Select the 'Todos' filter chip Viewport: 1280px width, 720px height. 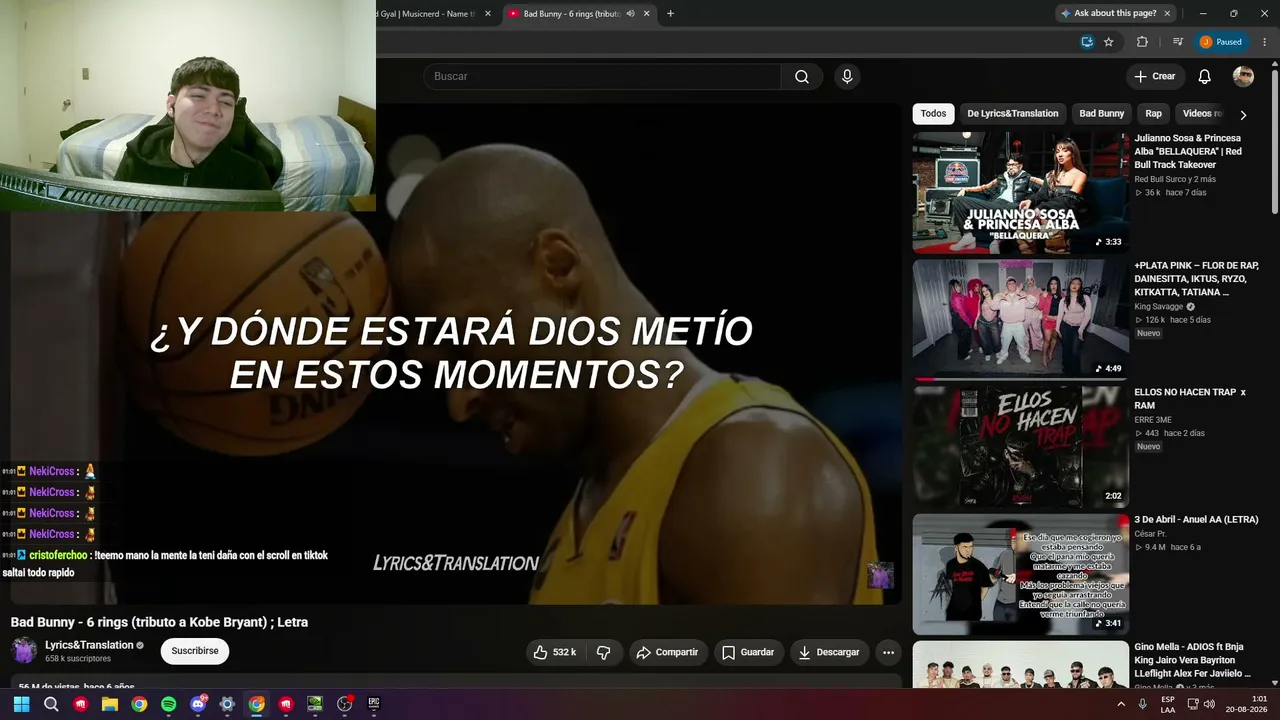933,114
